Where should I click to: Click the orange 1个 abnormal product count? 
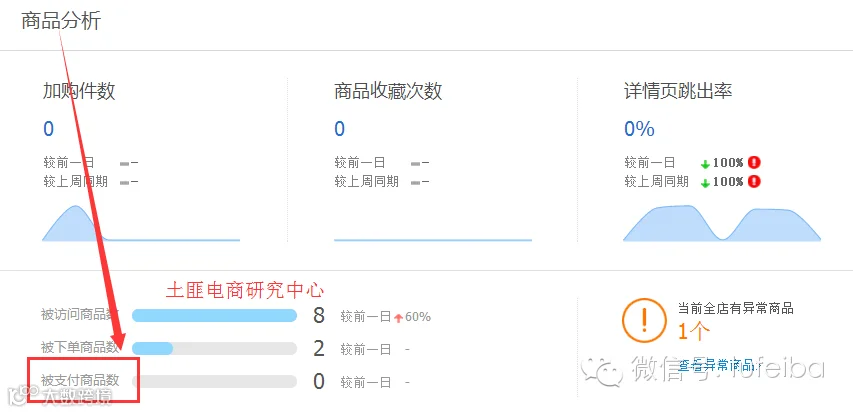coord(694,331)
